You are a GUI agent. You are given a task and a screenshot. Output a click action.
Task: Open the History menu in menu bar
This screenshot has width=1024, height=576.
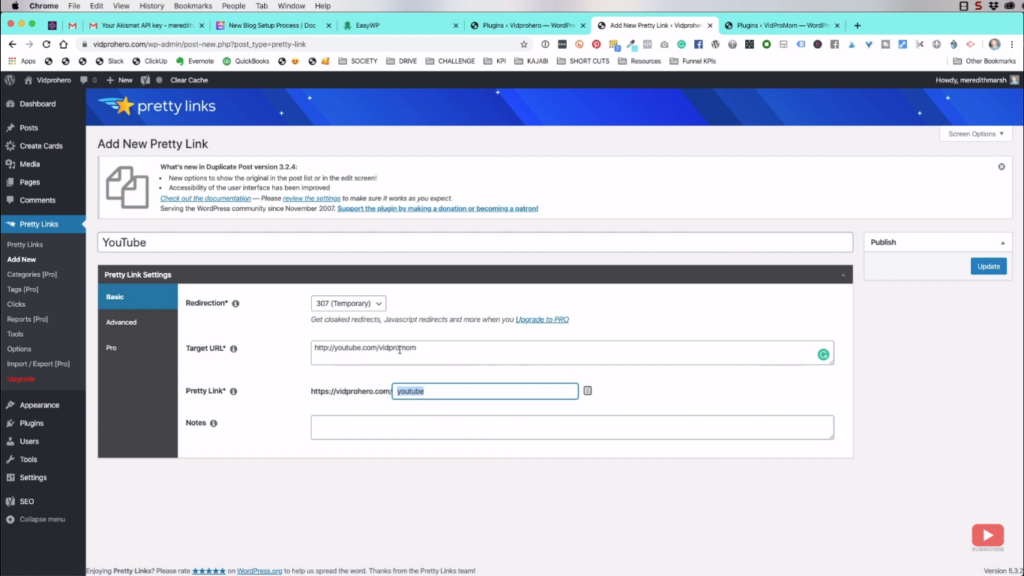click(152, 6)
